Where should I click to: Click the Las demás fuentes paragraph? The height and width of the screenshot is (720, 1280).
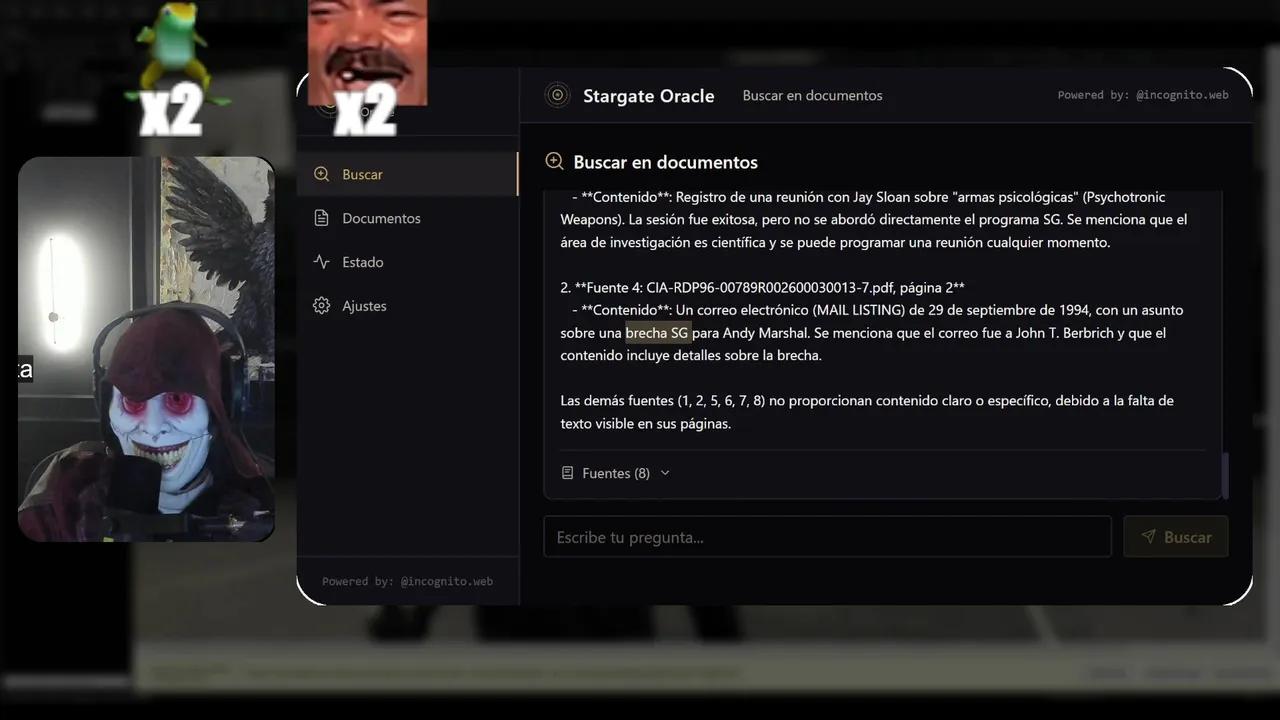[867, 412]
